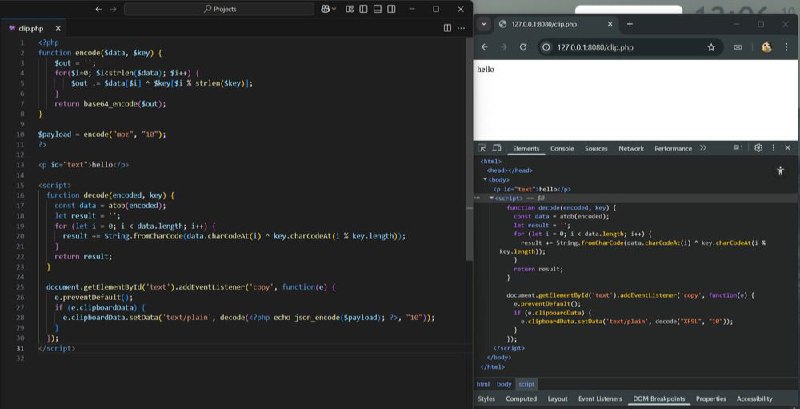Click the Chrome address bar URL
The width and height of the screenshot is (800, 409).
pyautogui.click(x=595, y=47)
